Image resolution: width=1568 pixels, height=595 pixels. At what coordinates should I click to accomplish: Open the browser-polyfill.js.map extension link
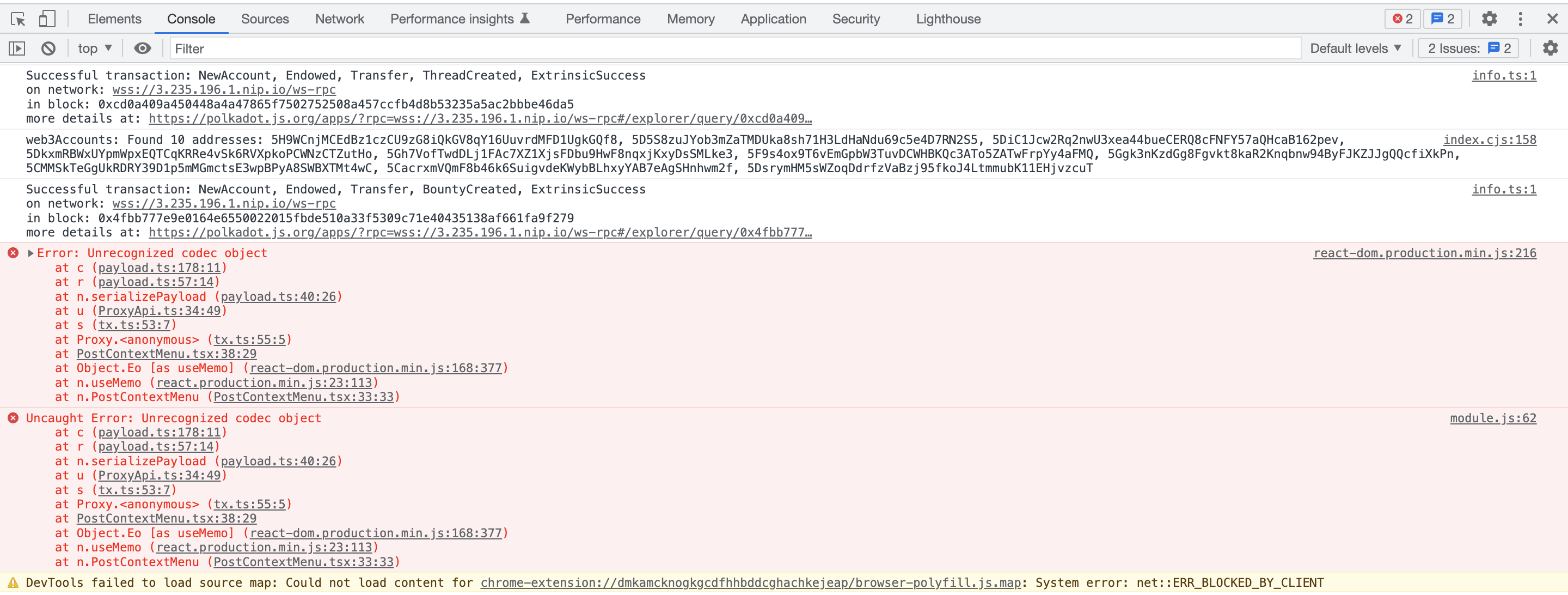751,583
